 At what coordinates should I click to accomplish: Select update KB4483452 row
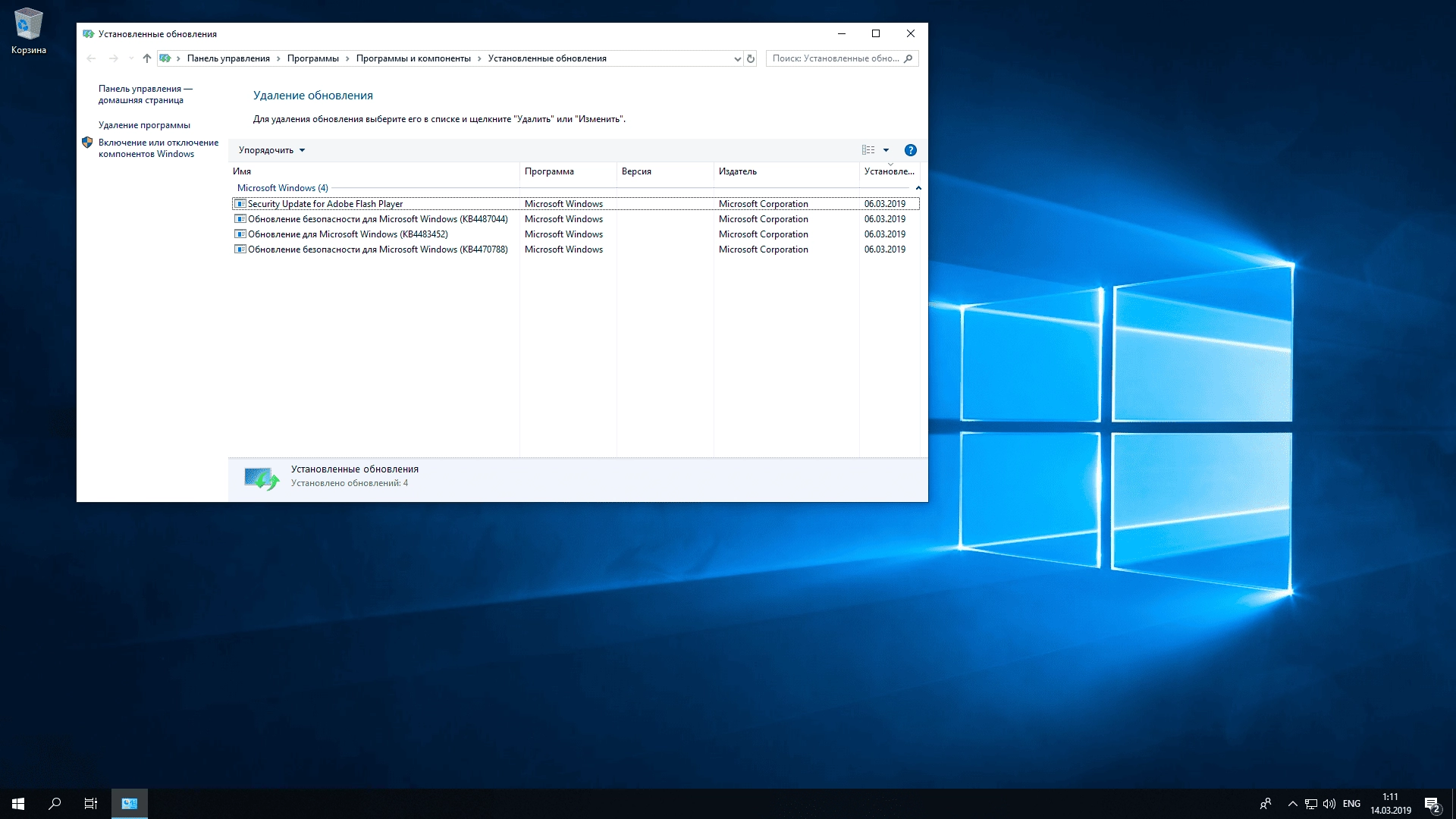coord(576,234)
